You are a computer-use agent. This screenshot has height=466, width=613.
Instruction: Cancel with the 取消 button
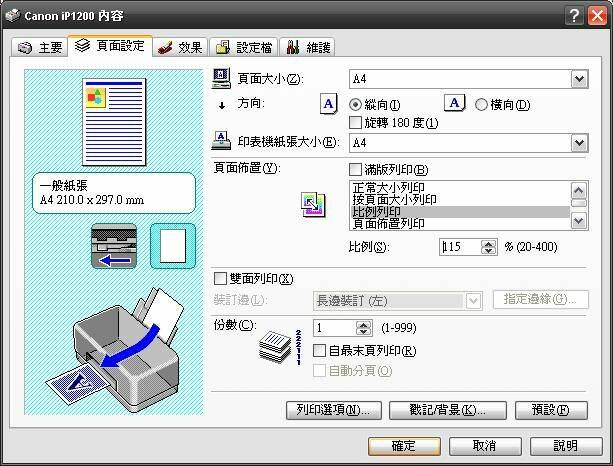click(485, 446)
